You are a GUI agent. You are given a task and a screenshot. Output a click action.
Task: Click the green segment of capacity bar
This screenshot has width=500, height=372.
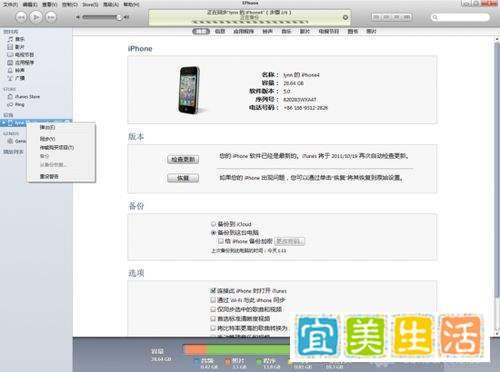248,349
